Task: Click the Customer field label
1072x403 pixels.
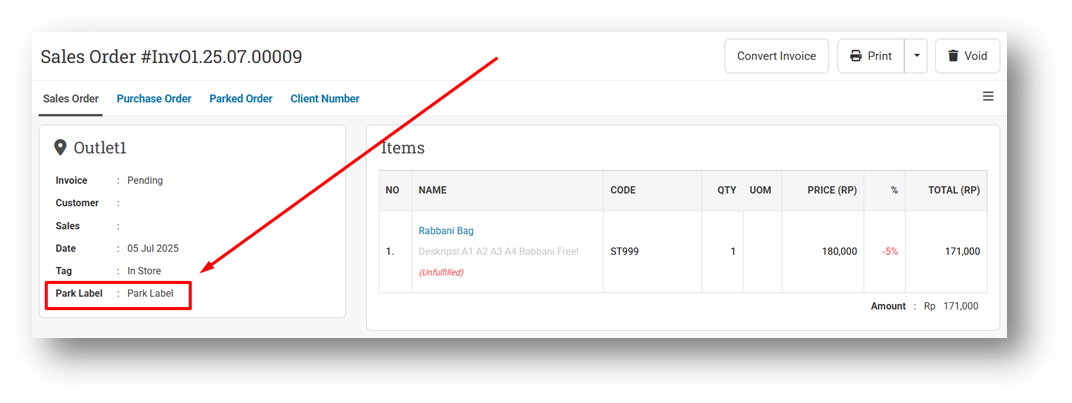Action: (77, 203)
